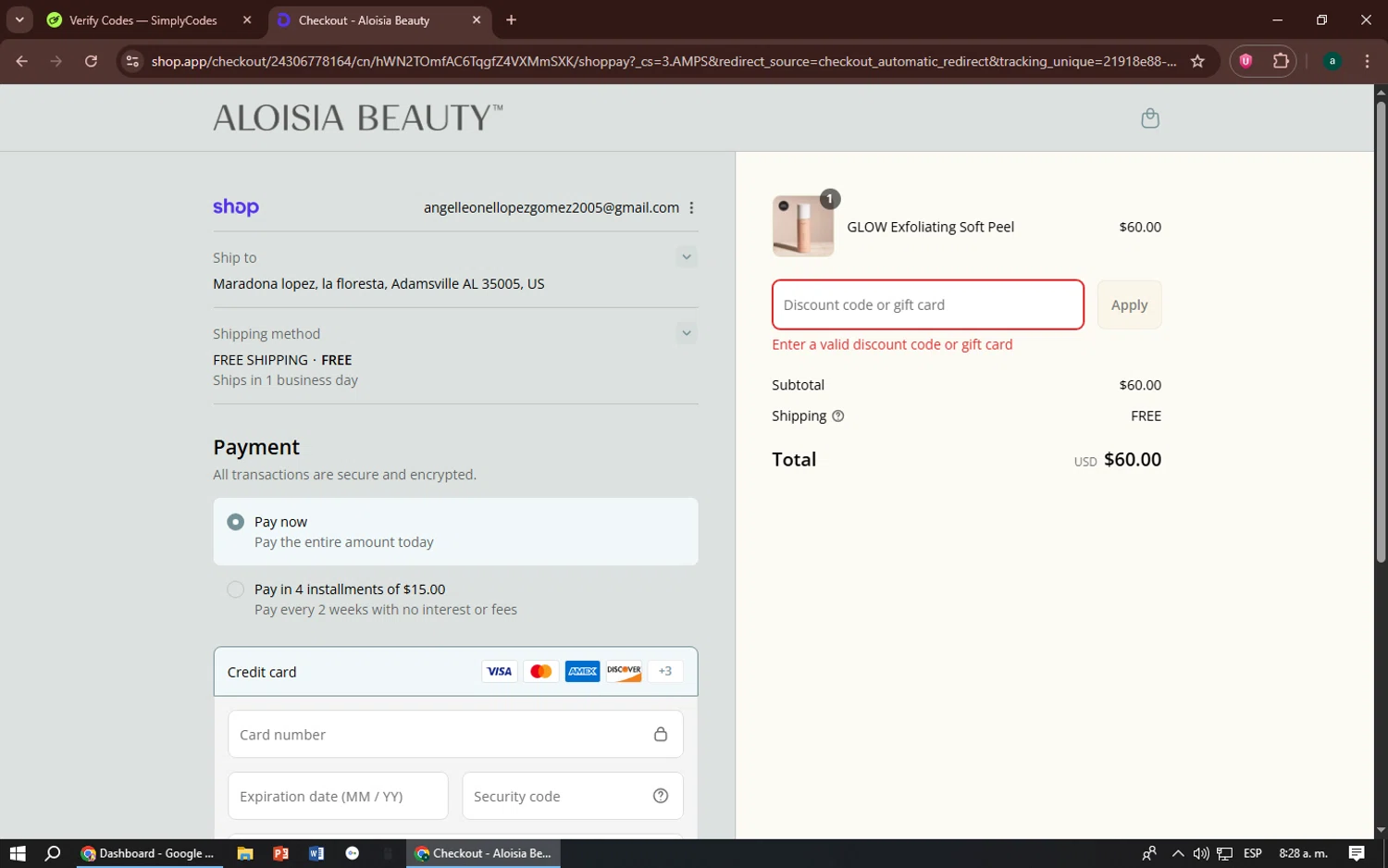Viewport: 1388px width, 868px height.
Task: Open the shopping bag cart icon
Action: (x=1149, y=118)
